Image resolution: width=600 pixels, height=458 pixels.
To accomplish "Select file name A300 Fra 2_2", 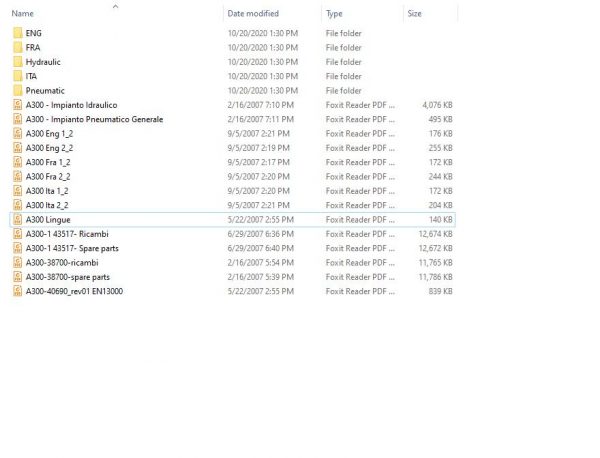I will [48, 177].
